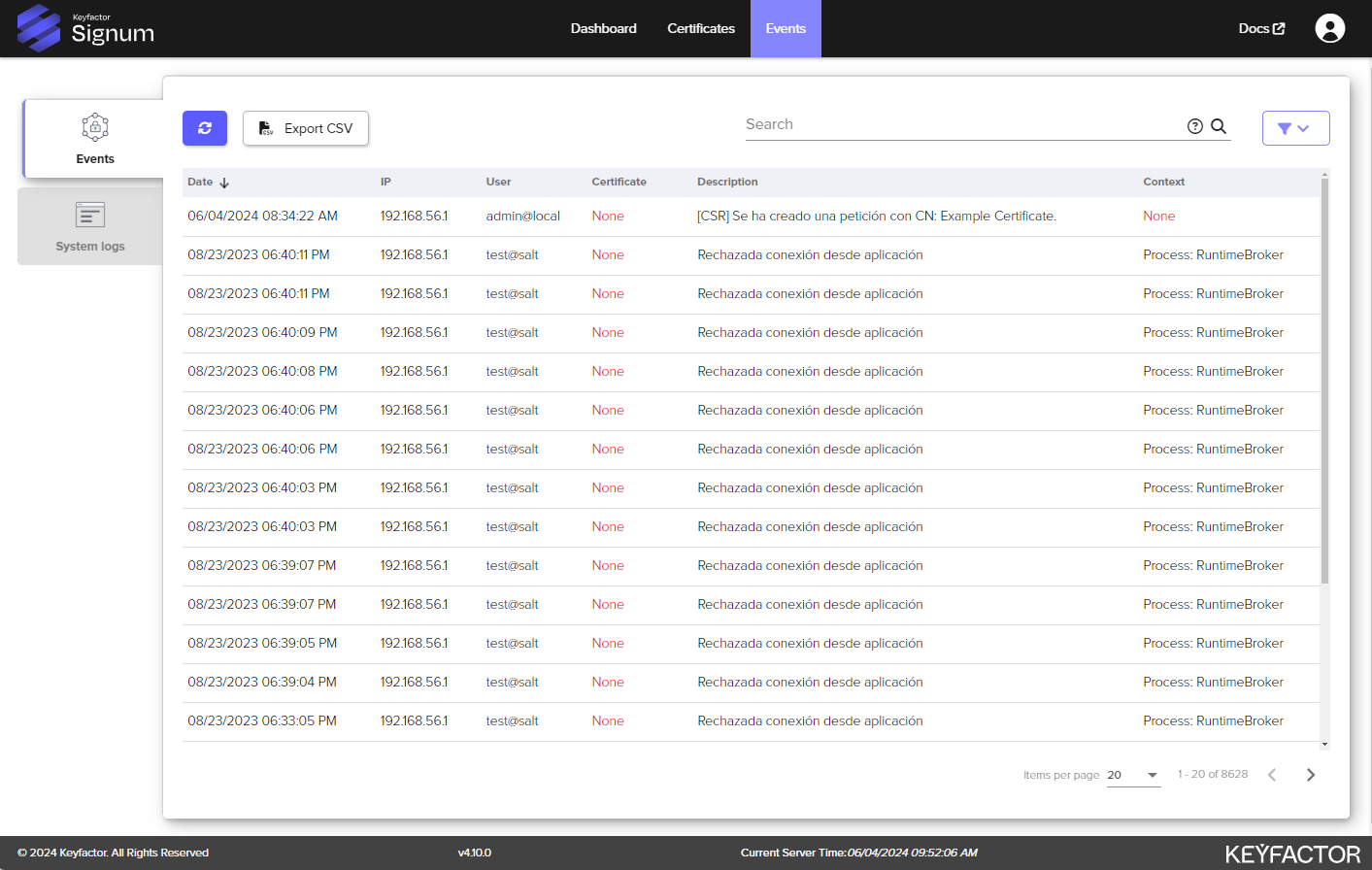Go to previous page of events
This screenshot has width=1372, height=870.
1272,775
